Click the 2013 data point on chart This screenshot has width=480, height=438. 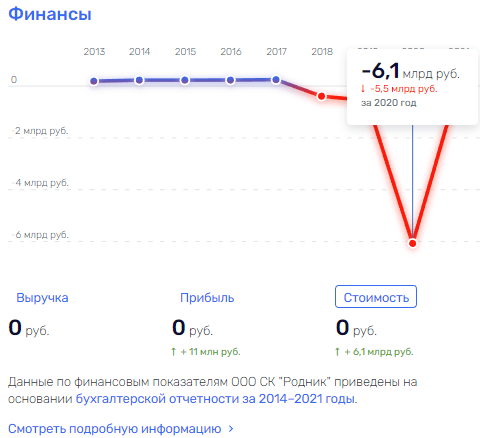point(94,81)
